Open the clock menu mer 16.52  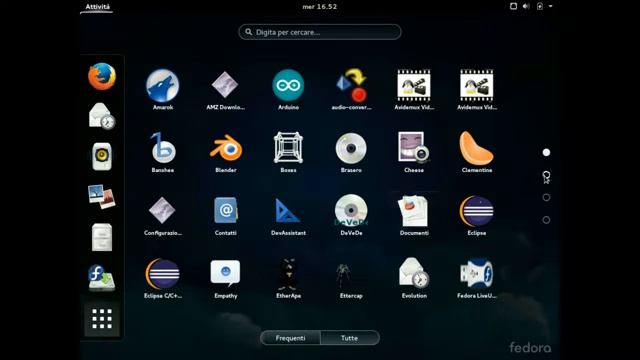point(320,7)
